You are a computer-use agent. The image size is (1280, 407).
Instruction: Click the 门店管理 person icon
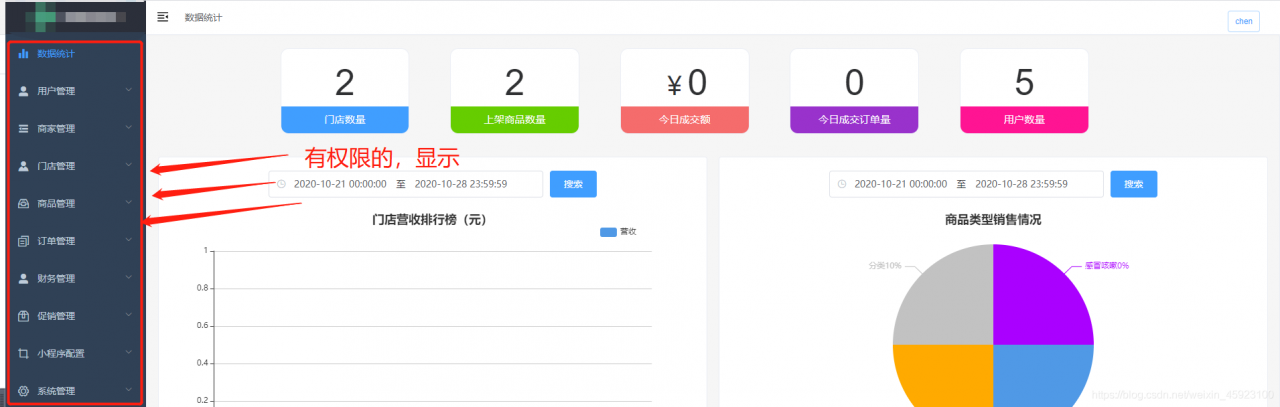coord(23,166)
